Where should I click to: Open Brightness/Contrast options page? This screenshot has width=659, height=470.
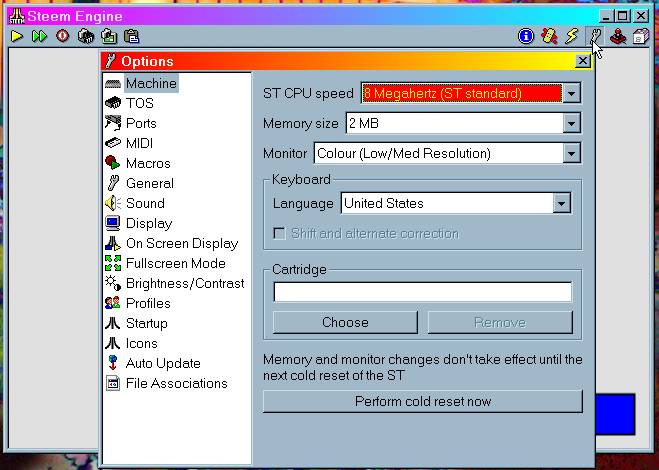(185, 283)
